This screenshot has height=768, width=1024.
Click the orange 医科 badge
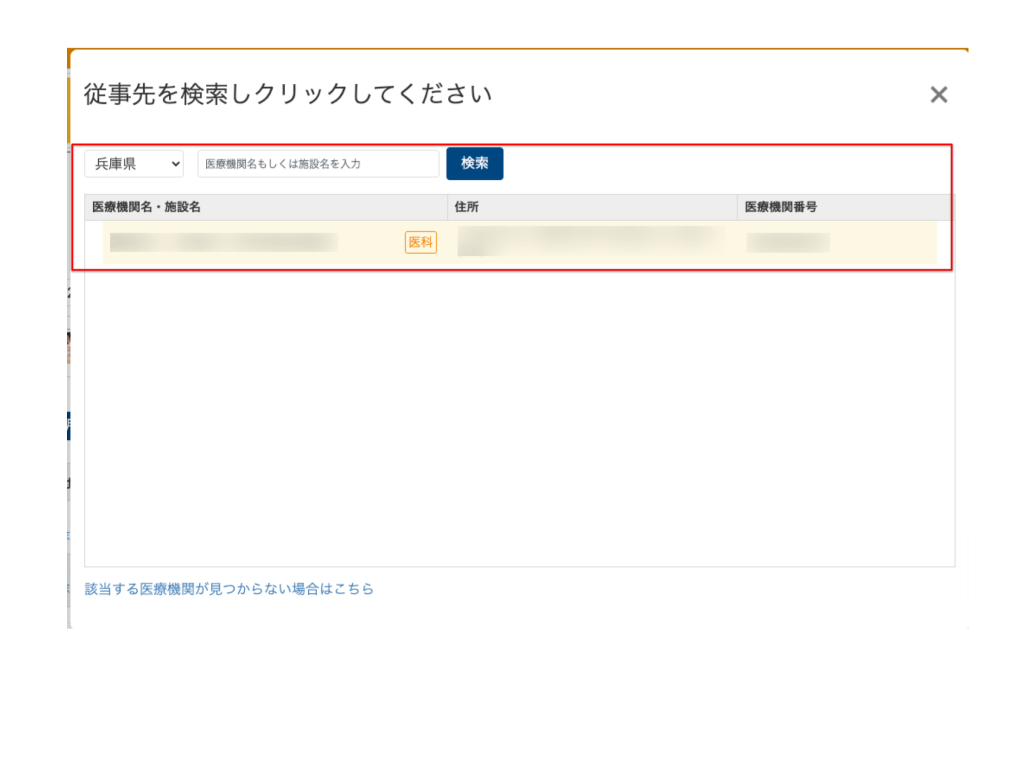tap(421, 242)
